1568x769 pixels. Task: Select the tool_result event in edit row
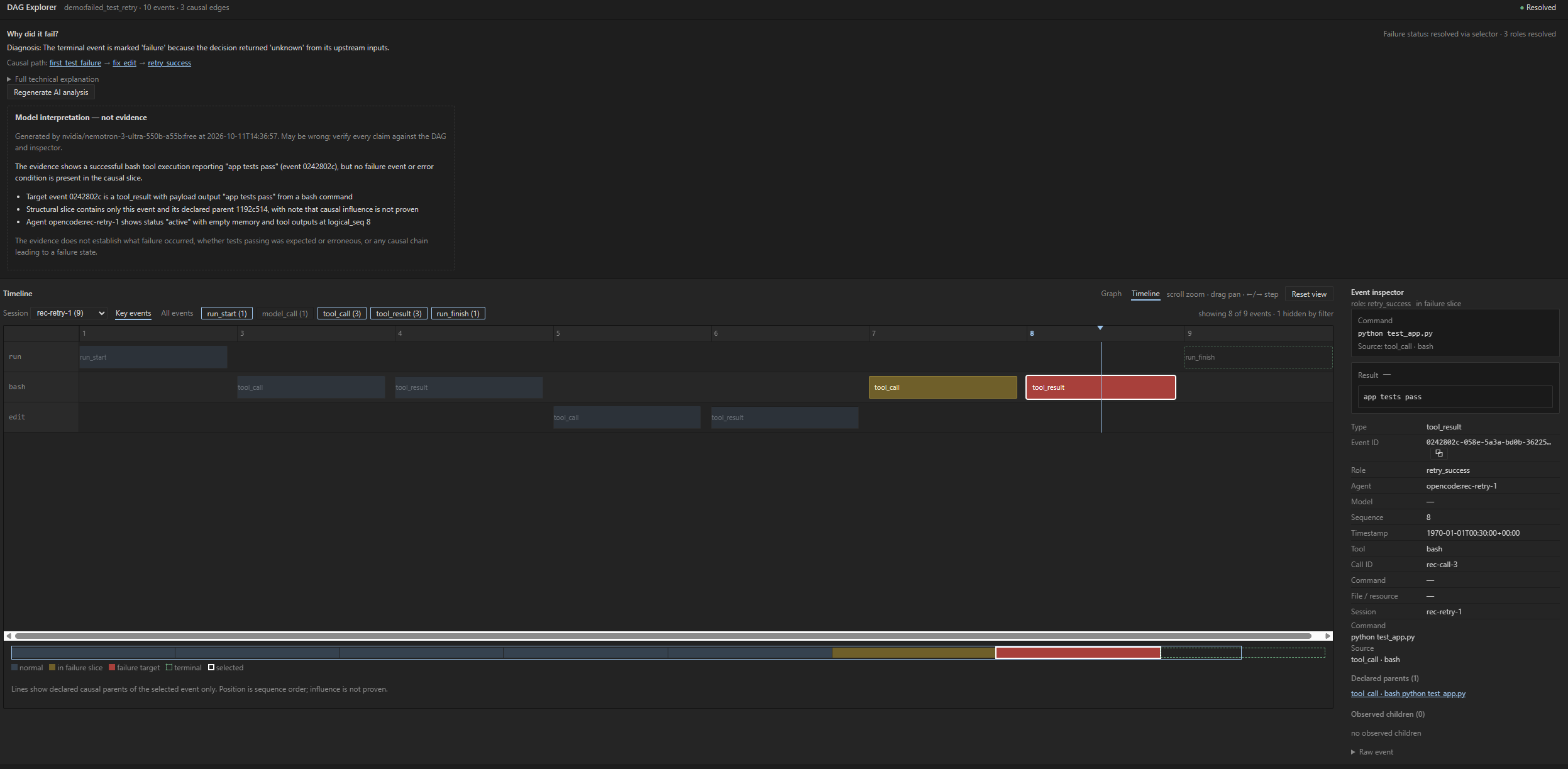pyautogui.click(x=785, y=418)
